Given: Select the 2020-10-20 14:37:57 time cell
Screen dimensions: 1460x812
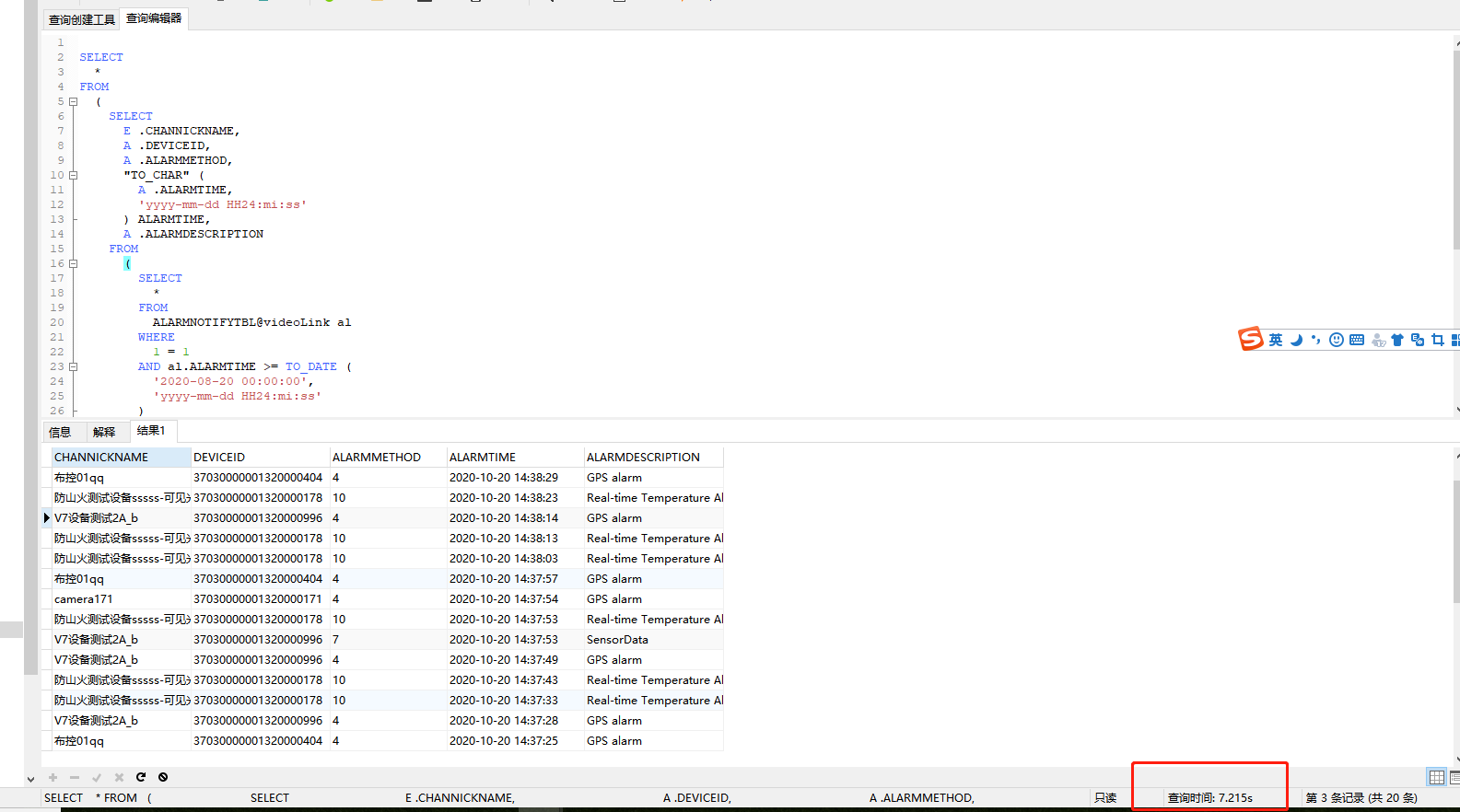Looking at the screenshot, I should pos(516,579).
